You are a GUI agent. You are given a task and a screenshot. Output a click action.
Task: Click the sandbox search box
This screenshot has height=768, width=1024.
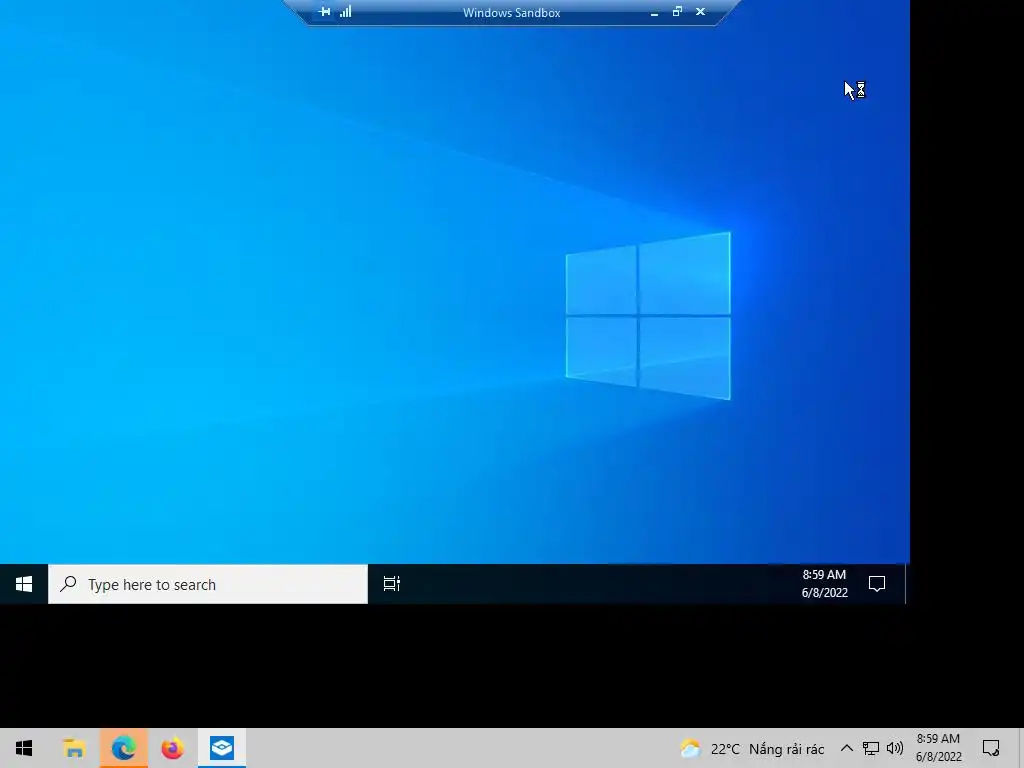tap(208, 584)
